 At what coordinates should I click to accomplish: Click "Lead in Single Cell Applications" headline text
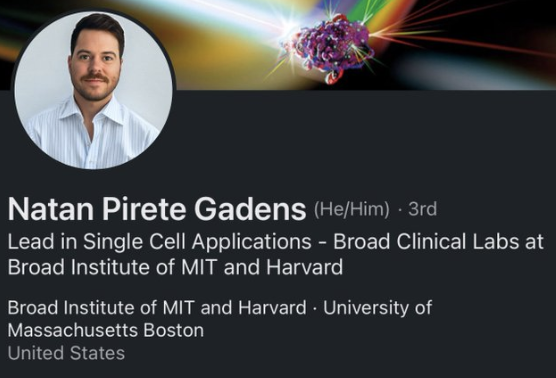point(159,242)
